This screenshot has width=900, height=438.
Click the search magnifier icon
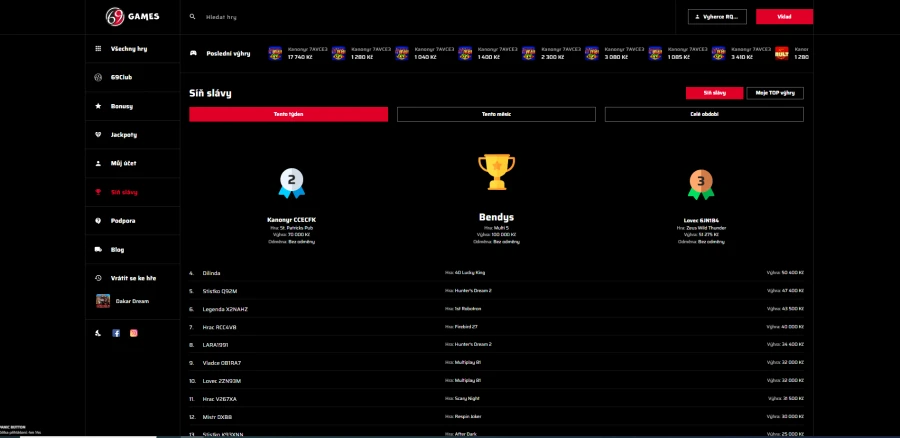click(x=192, y=17)
